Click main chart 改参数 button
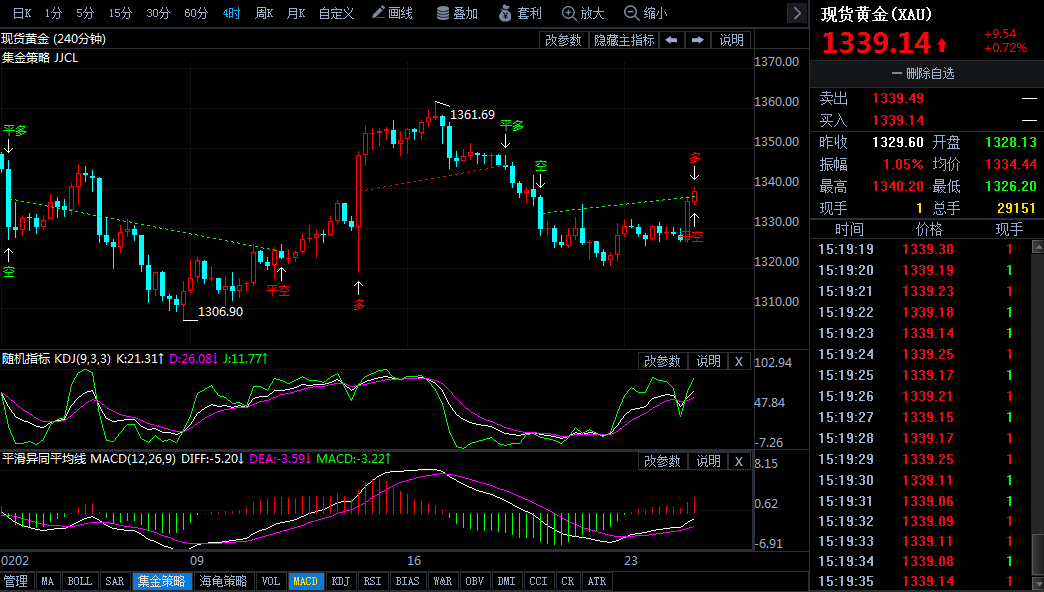Image resolution: width=1044 pixels, height=592 pixels. (x=563, y=40)
